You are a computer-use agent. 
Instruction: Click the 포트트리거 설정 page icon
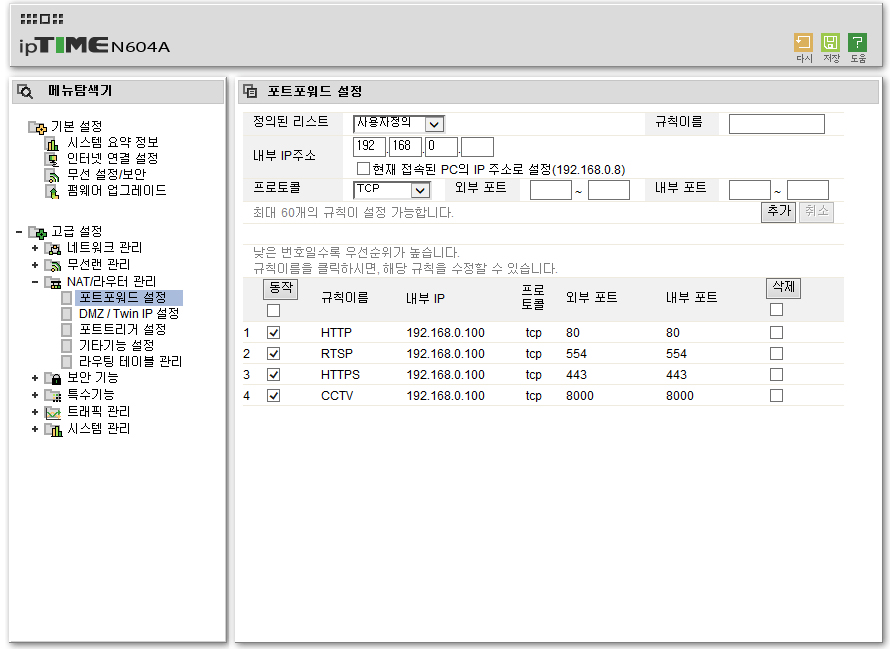pyautogui.click(x=67, y=330)
